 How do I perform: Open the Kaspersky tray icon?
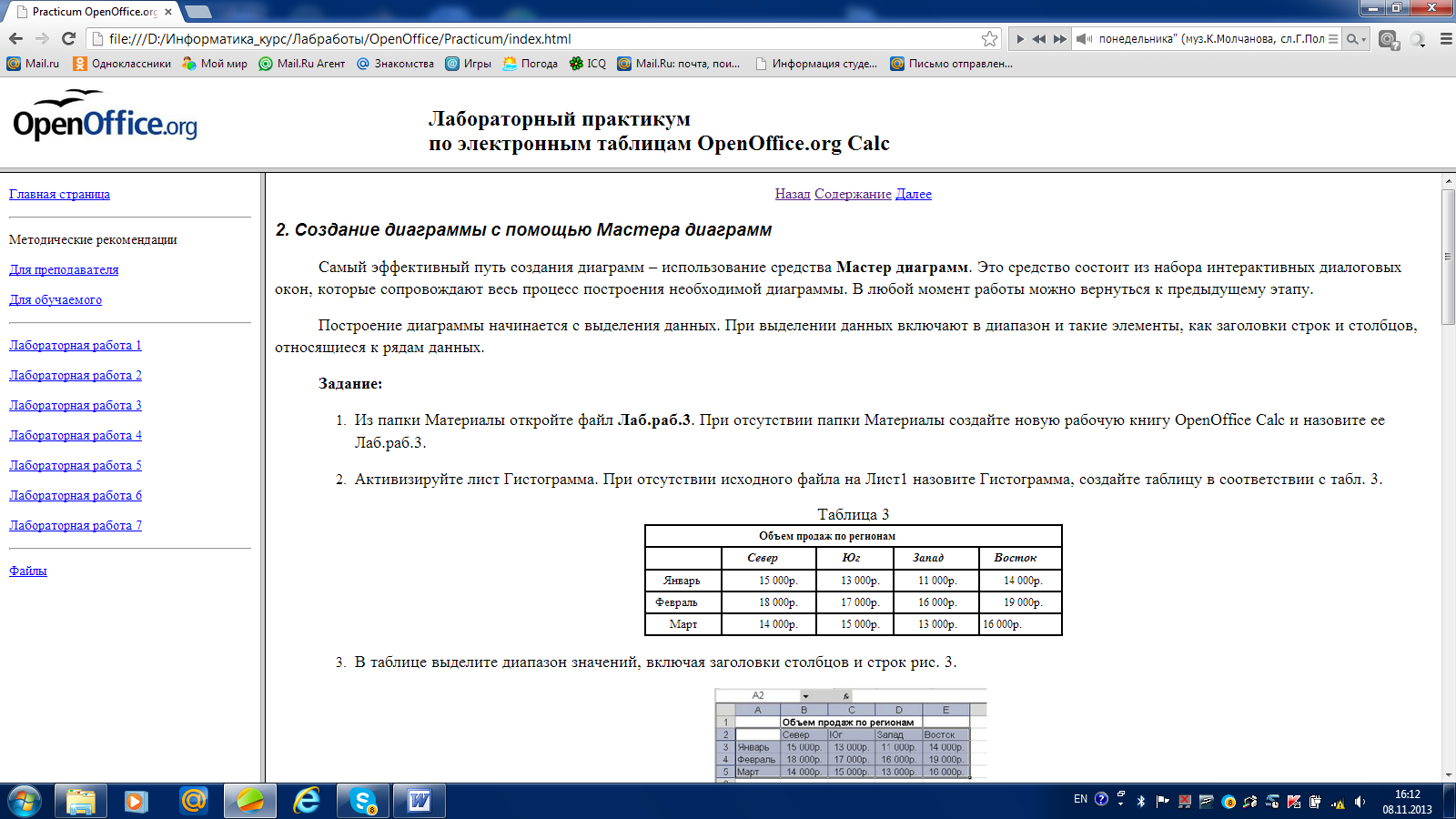[x=1293, y=802]
